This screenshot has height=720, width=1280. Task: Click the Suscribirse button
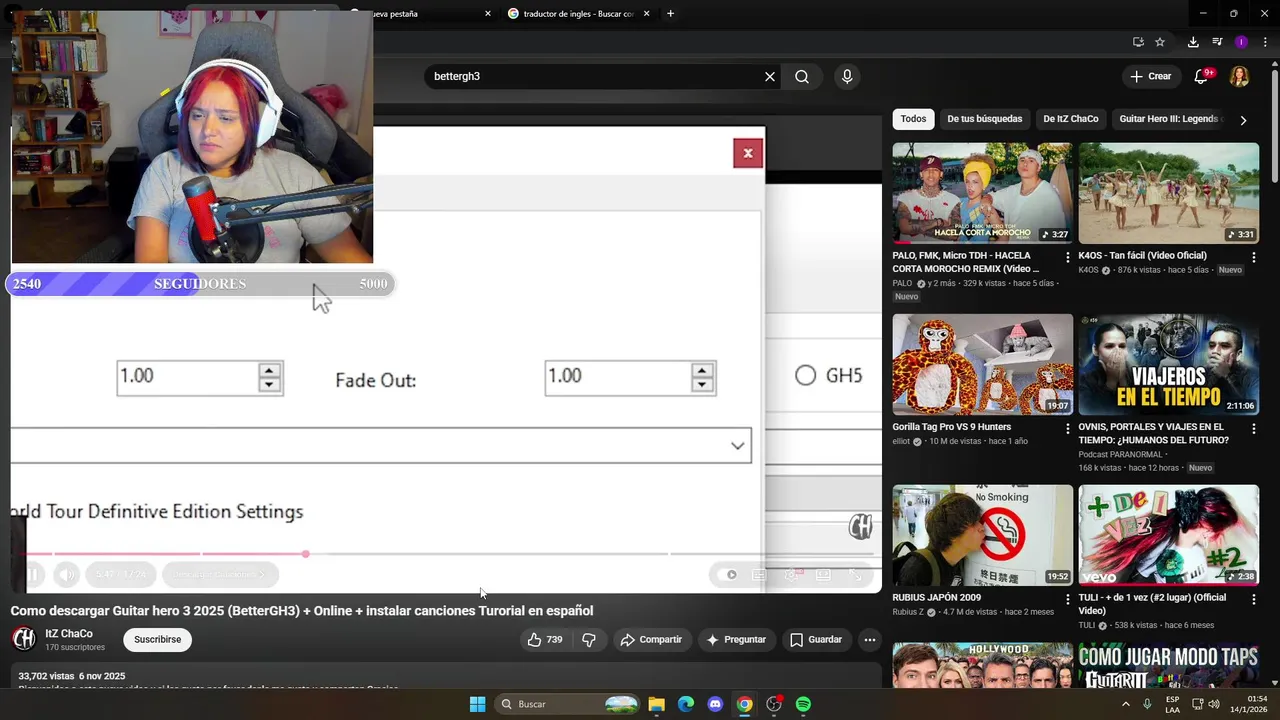pos(158,640)
